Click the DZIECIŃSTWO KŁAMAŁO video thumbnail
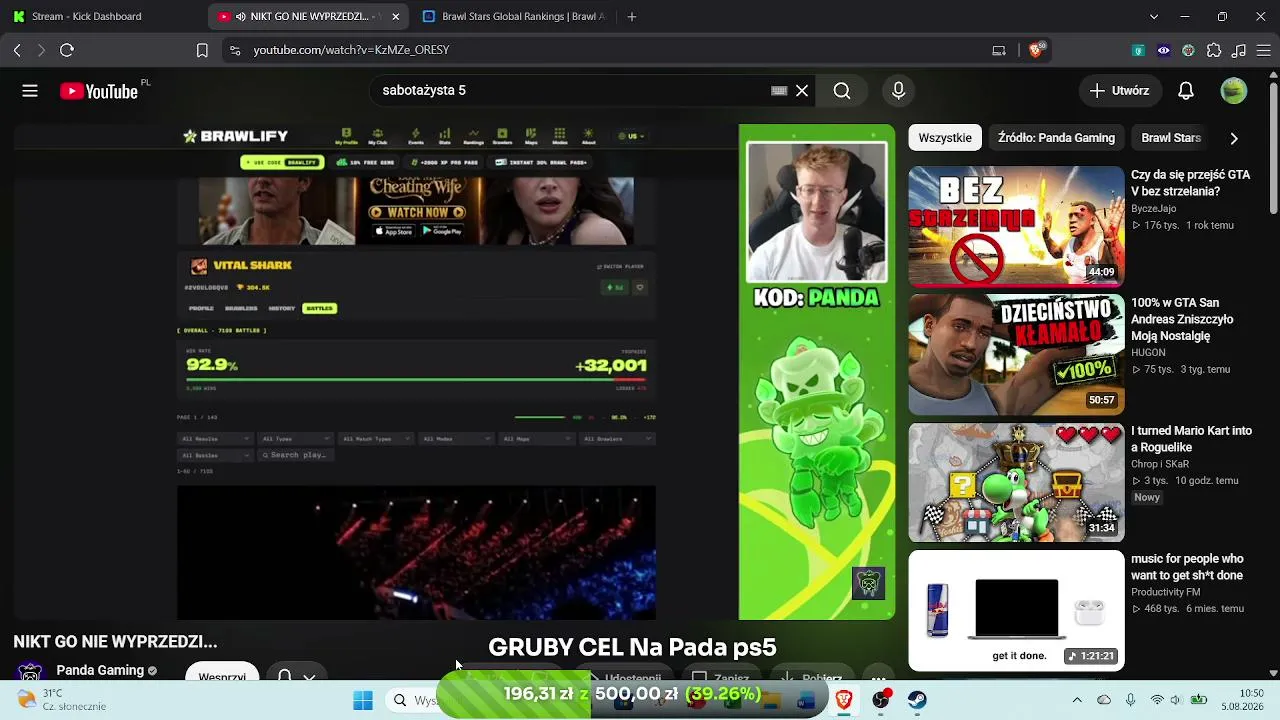This screenshot has height=720, width=1280. (1016, 354)
